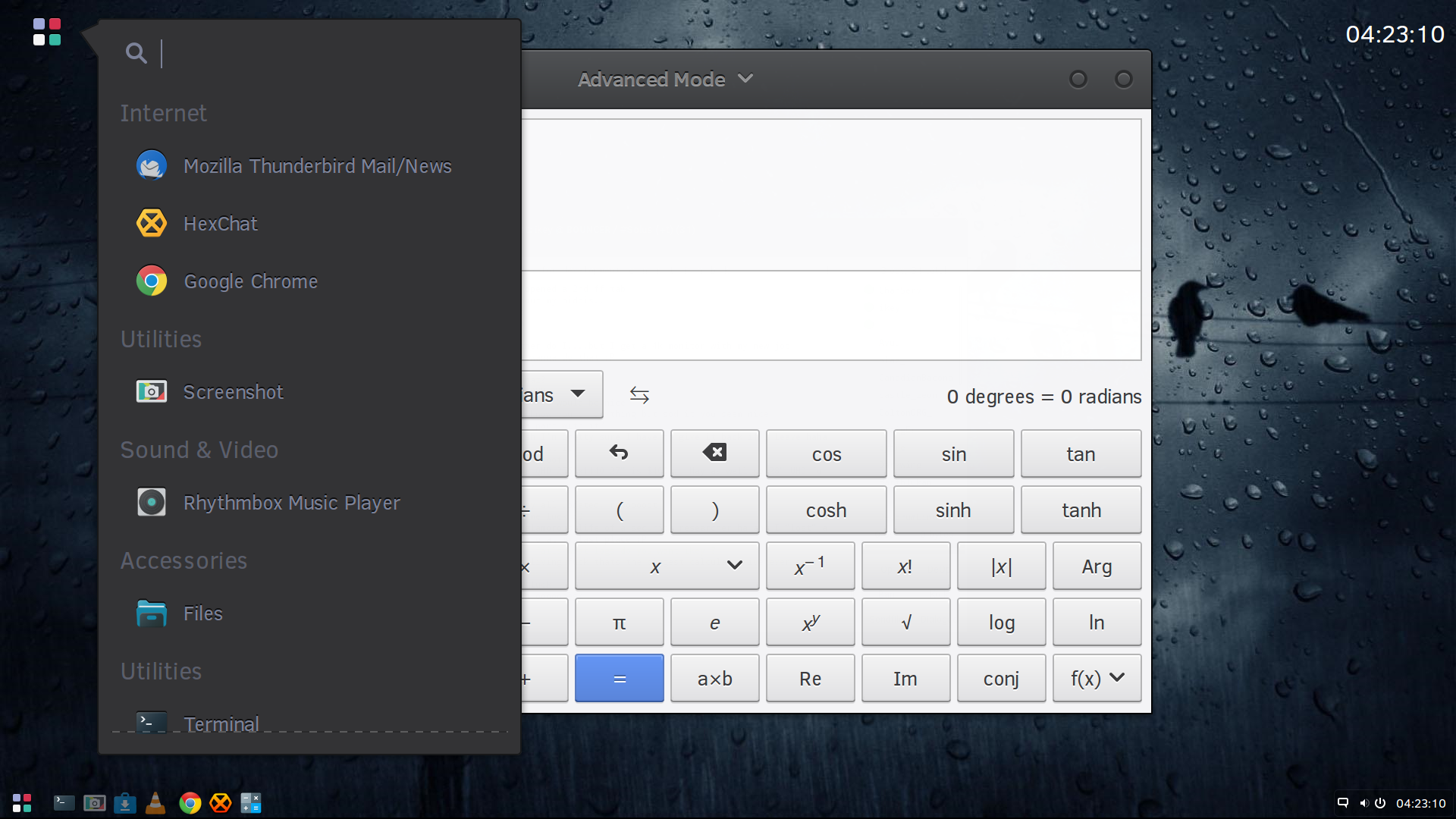Click the Arg button
1456x819 pixels.
pyautogui.click(x=1097, y=566)
